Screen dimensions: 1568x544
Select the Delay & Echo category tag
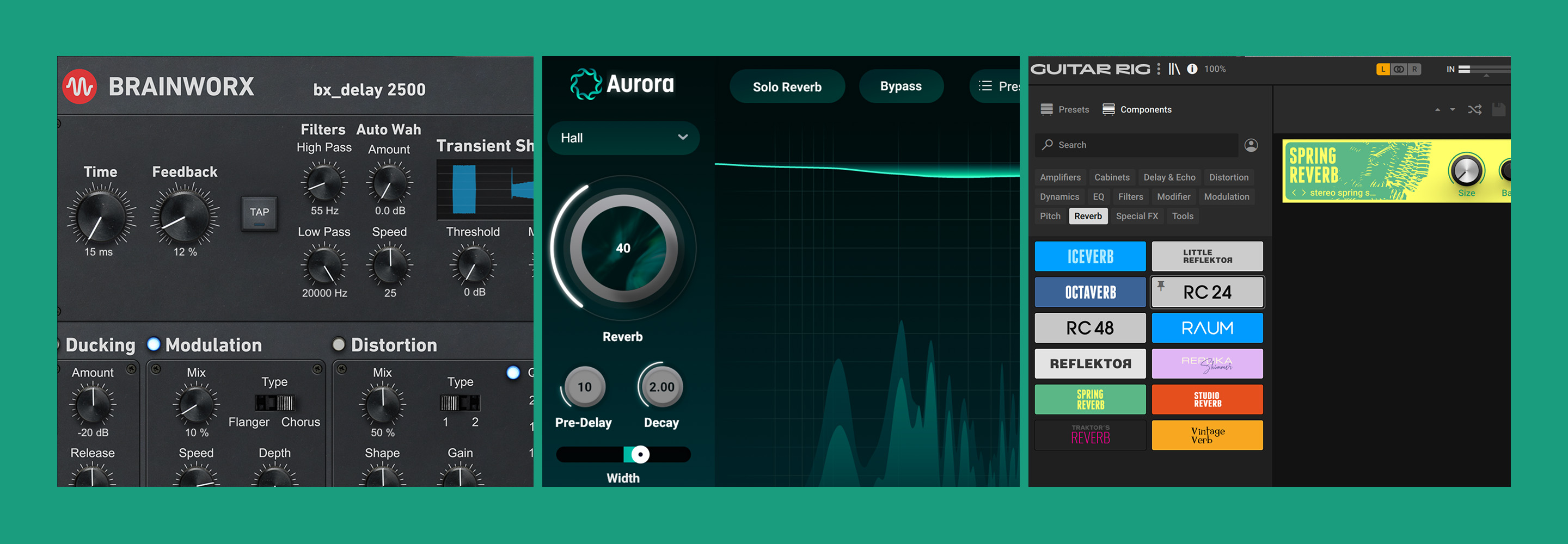click(x=1169, y=177)
